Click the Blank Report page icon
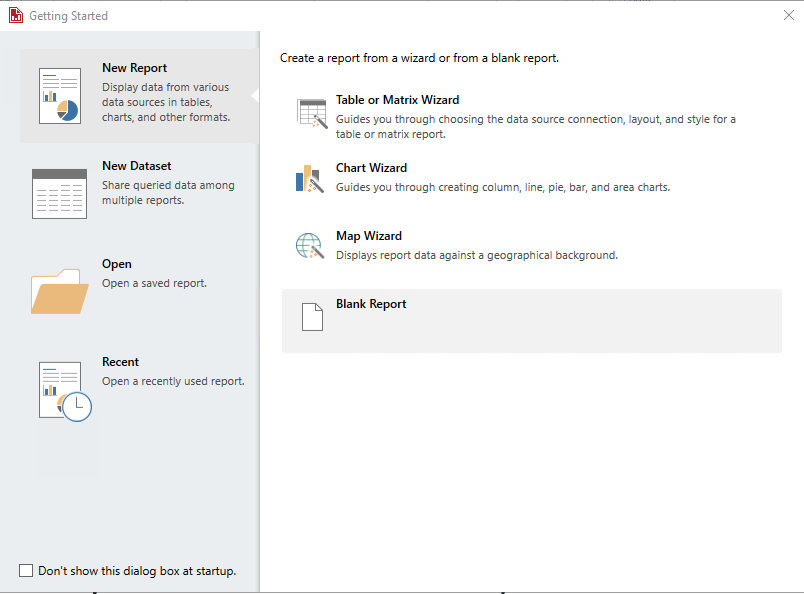The image size is (804, 594). click(313, 317)
